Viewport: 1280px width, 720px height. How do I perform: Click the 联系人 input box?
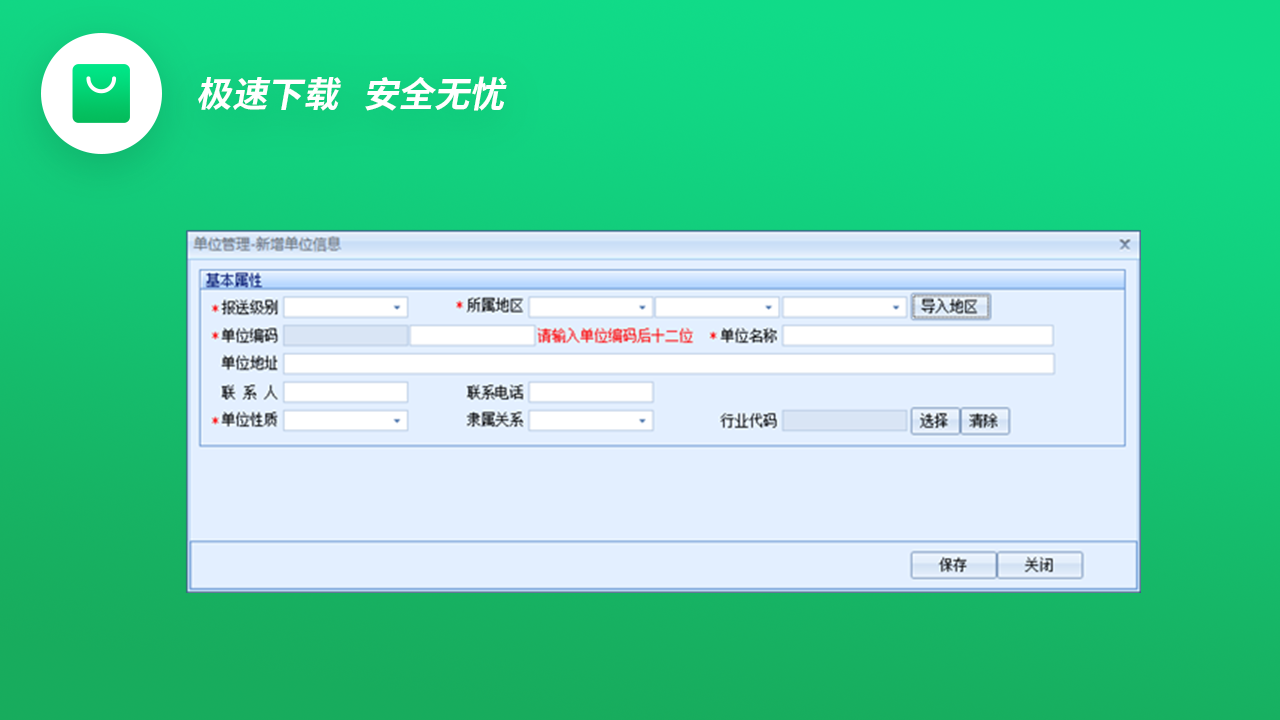[345, 392]
